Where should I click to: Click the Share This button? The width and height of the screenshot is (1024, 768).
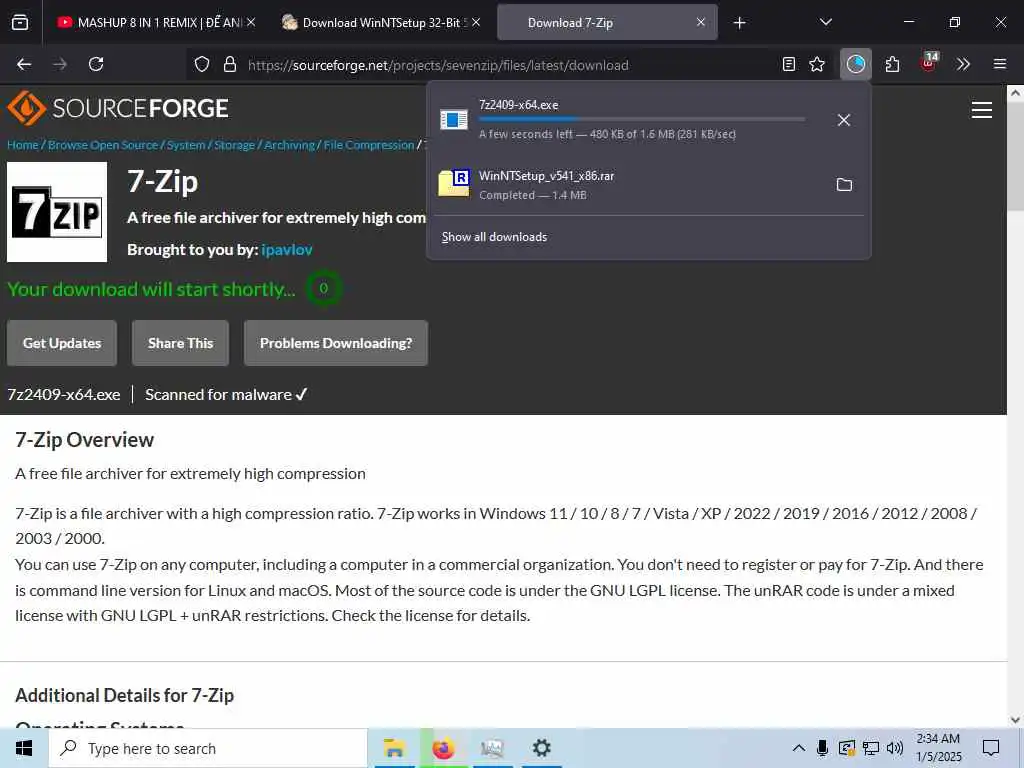180,343
